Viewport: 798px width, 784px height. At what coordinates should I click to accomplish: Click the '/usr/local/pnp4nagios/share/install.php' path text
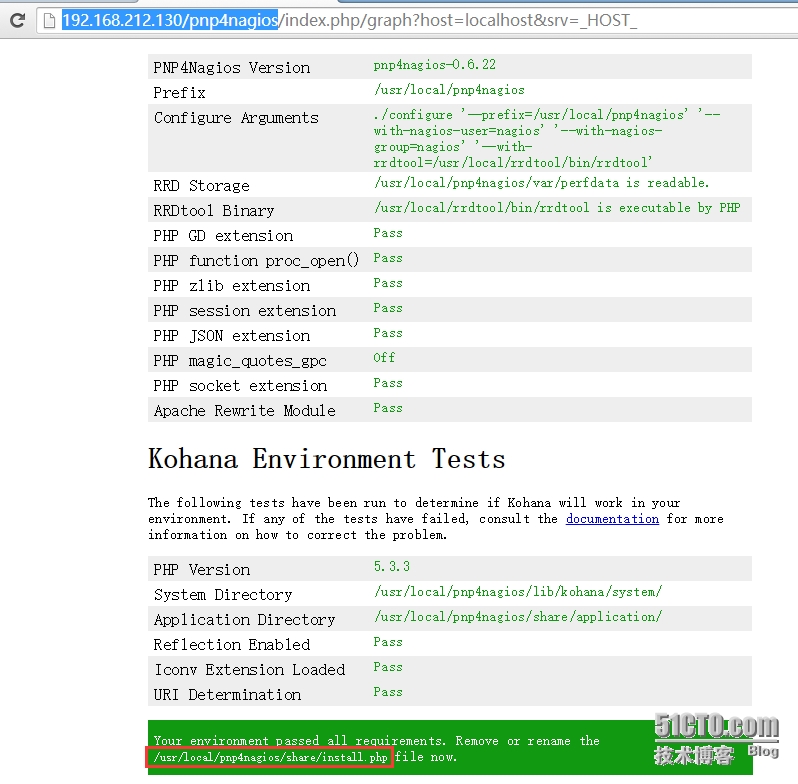pos(270,757)
